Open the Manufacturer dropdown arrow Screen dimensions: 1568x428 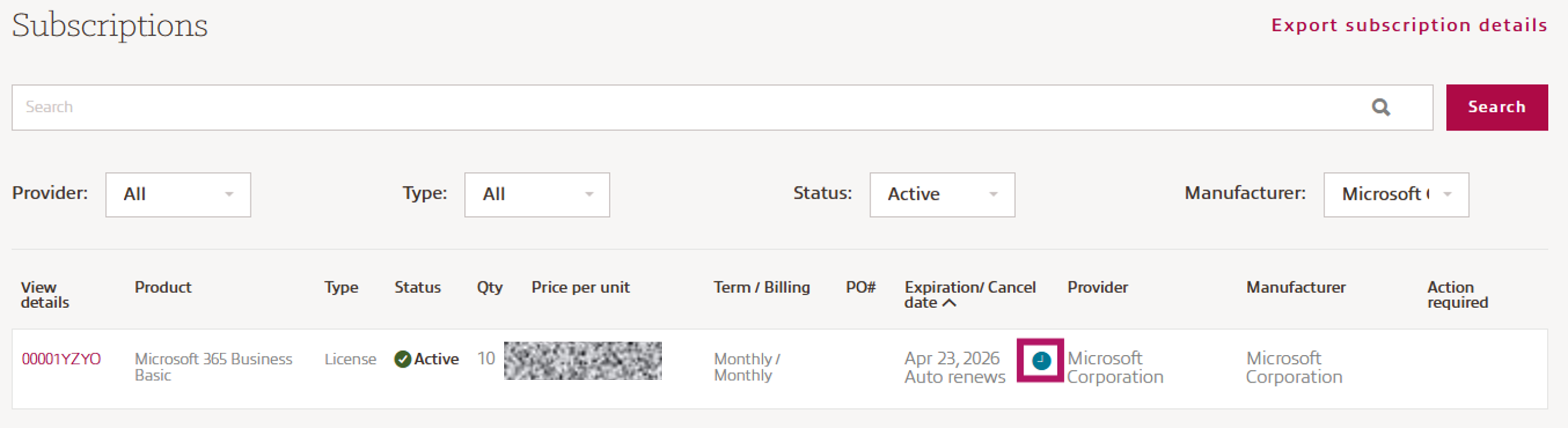1447,194
